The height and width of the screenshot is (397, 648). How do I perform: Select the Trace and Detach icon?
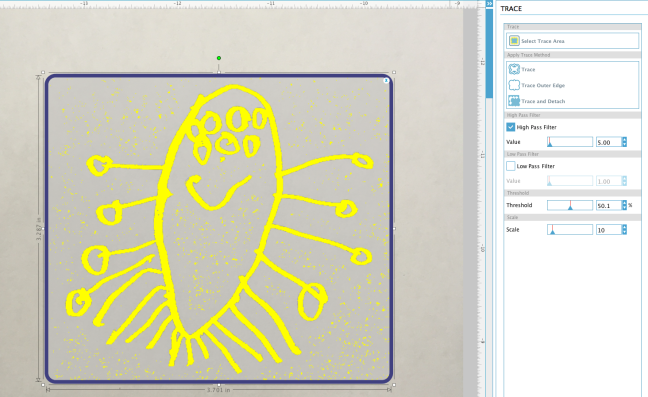coord(514,100)
